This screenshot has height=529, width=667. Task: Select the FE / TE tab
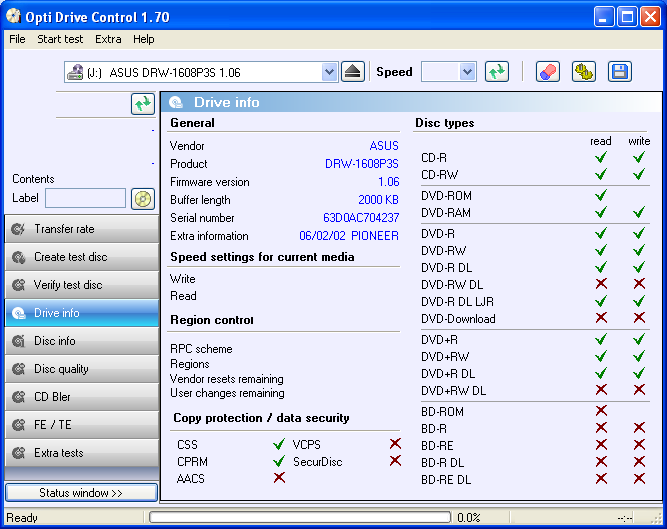[82, 425]
